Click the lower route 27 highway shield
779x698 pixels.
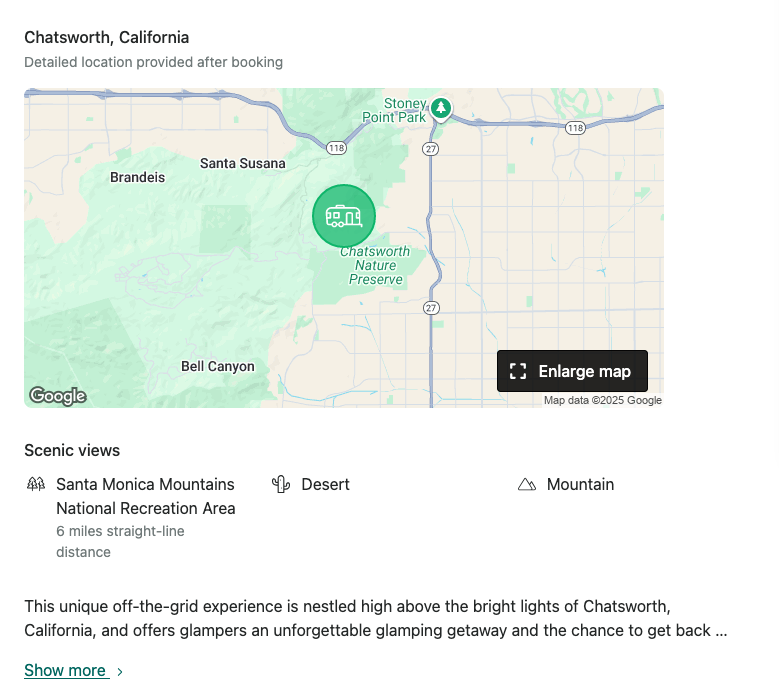pyautogui.click(x=430, y=307)
